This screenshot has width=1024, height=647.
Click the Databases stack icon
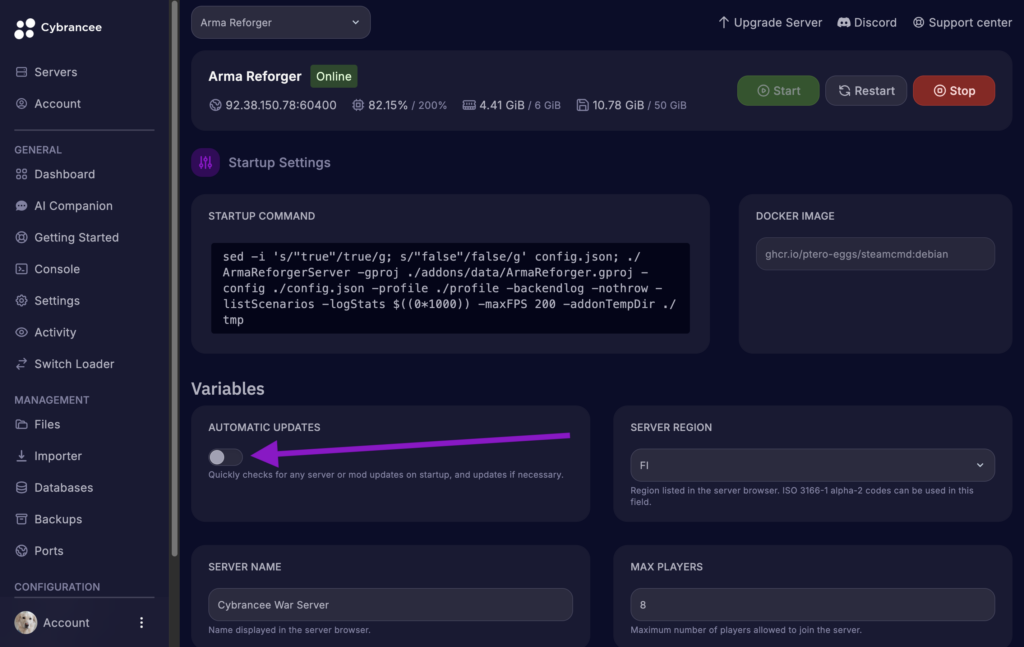pyautogui.click(x=22, y=488)
